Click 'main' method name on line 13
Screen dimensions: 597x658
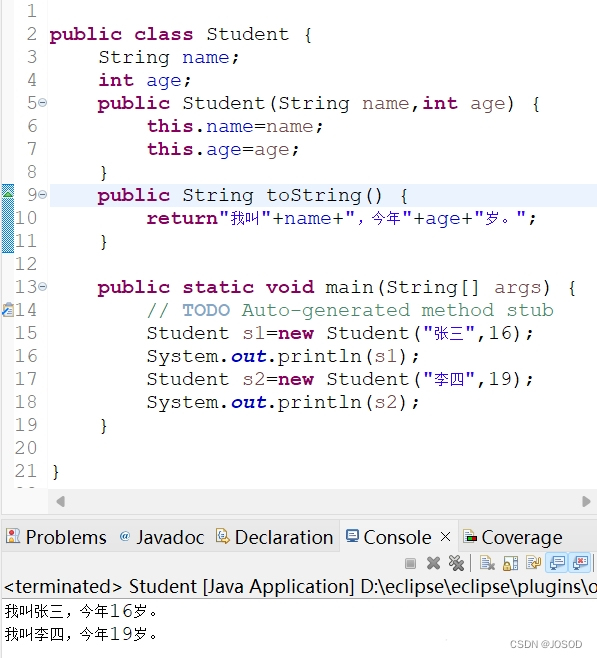tap(349, 287)
